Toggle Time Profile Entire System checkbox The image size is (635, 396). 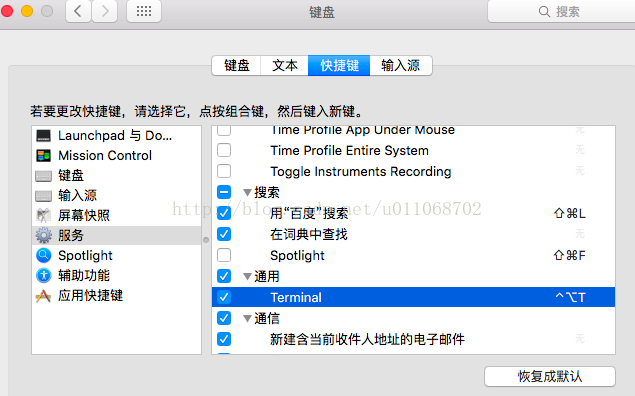tap(224, 150)
